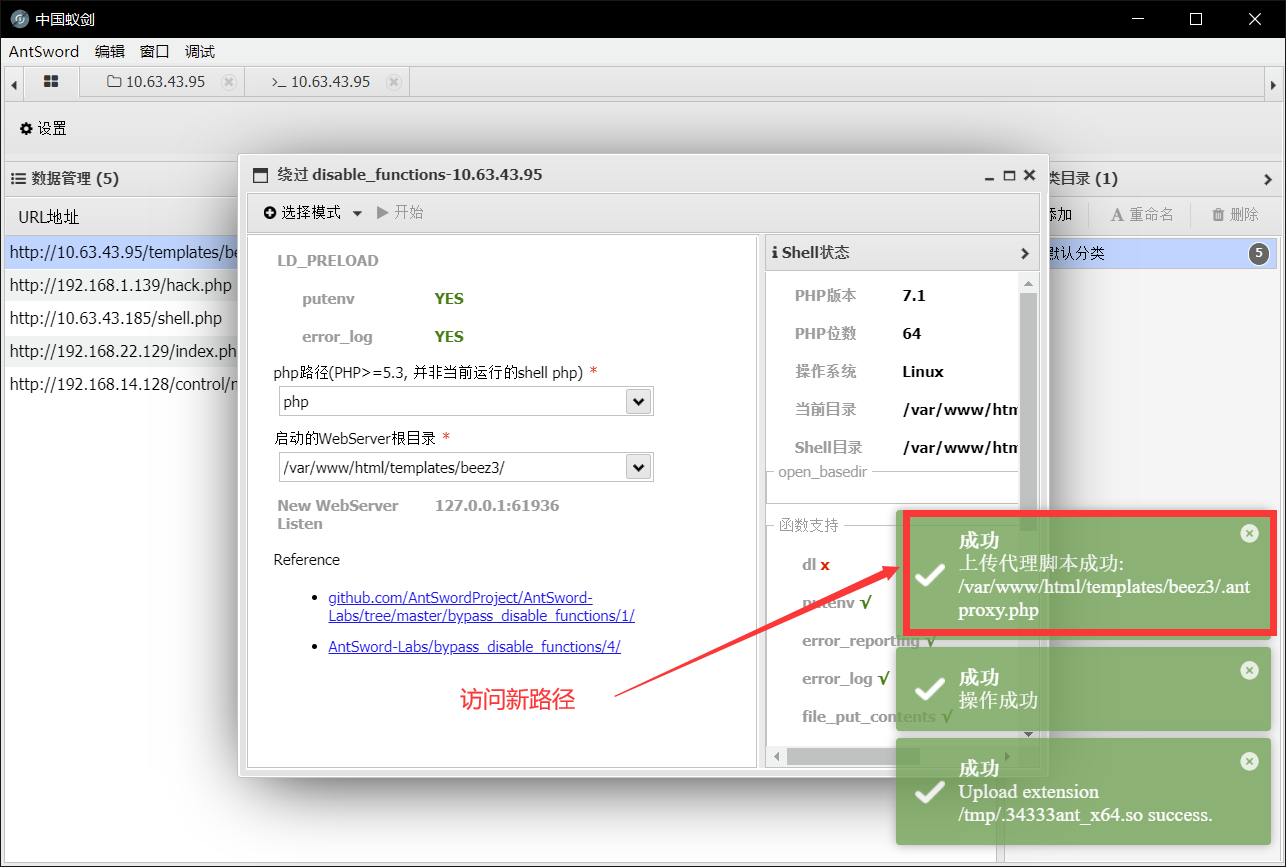This screenshot has height=867, width=1286.
Task: Close the folder 10.63.43.95 tab
Action: click(x=228, y=82)
